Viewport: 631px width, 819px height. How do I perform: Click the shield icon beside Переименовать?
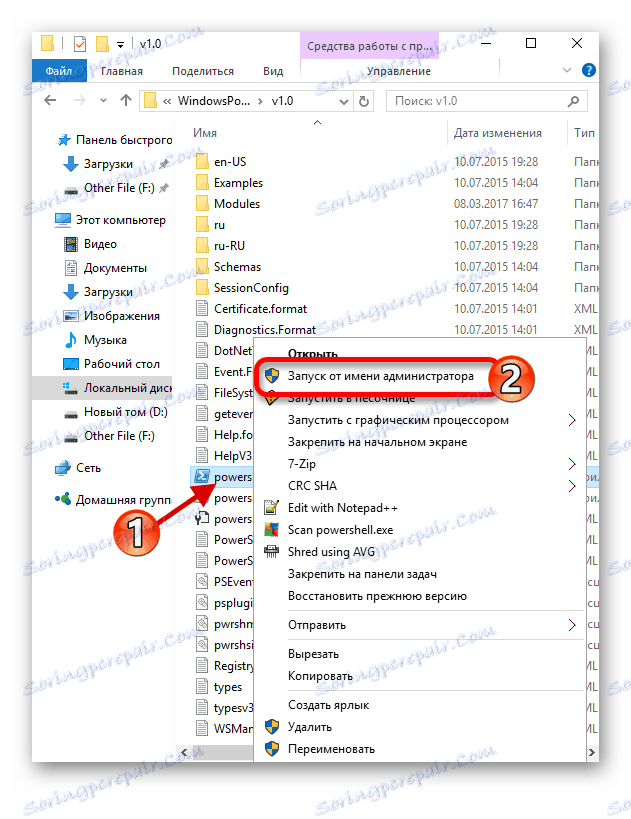[272, 749]
